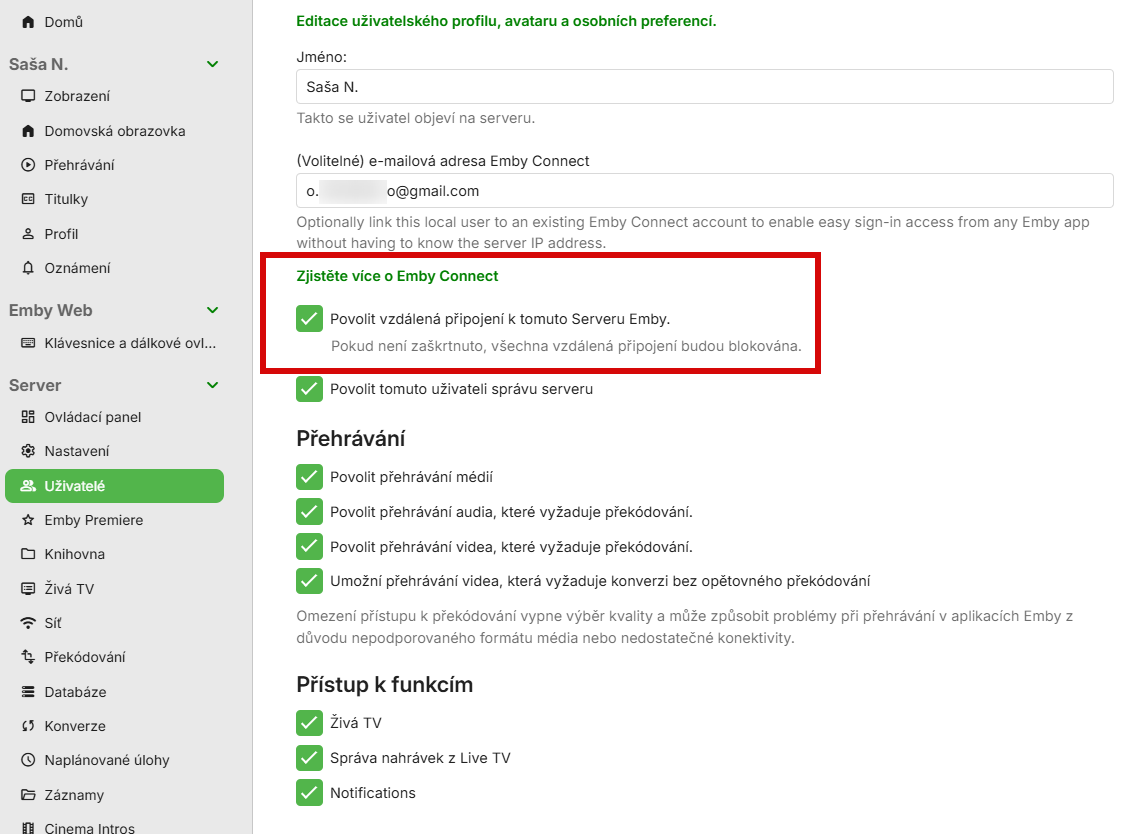
Task: Toggle Povolit přehrávání médií checkbox
Action: (x=310, y=477)
